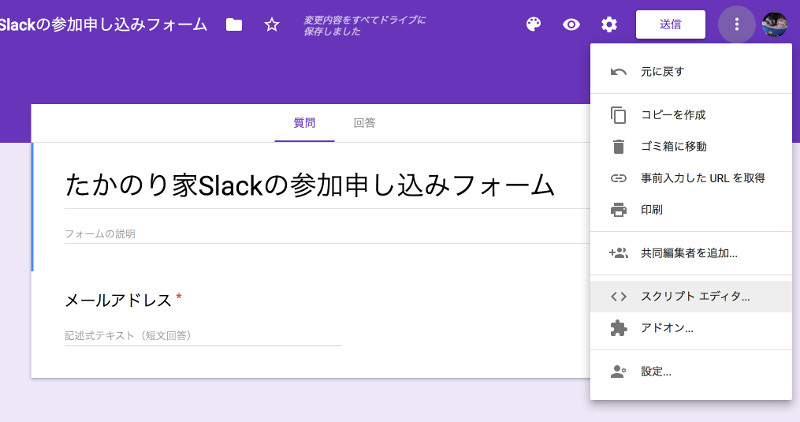Choose コピーを作成 in the menu
800x422 pixels.
point(691,115)
